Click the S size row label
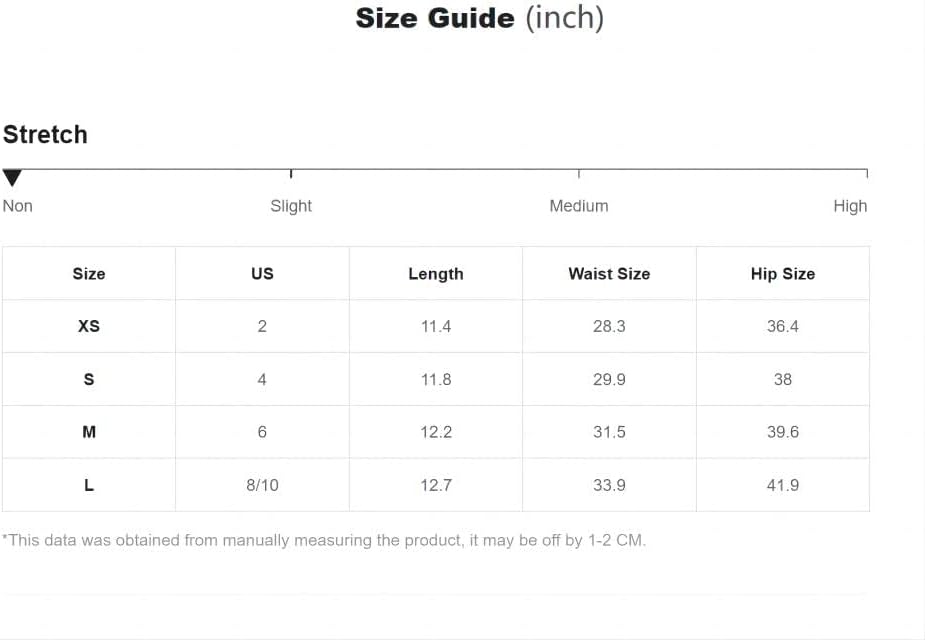 tap(89, 379)
